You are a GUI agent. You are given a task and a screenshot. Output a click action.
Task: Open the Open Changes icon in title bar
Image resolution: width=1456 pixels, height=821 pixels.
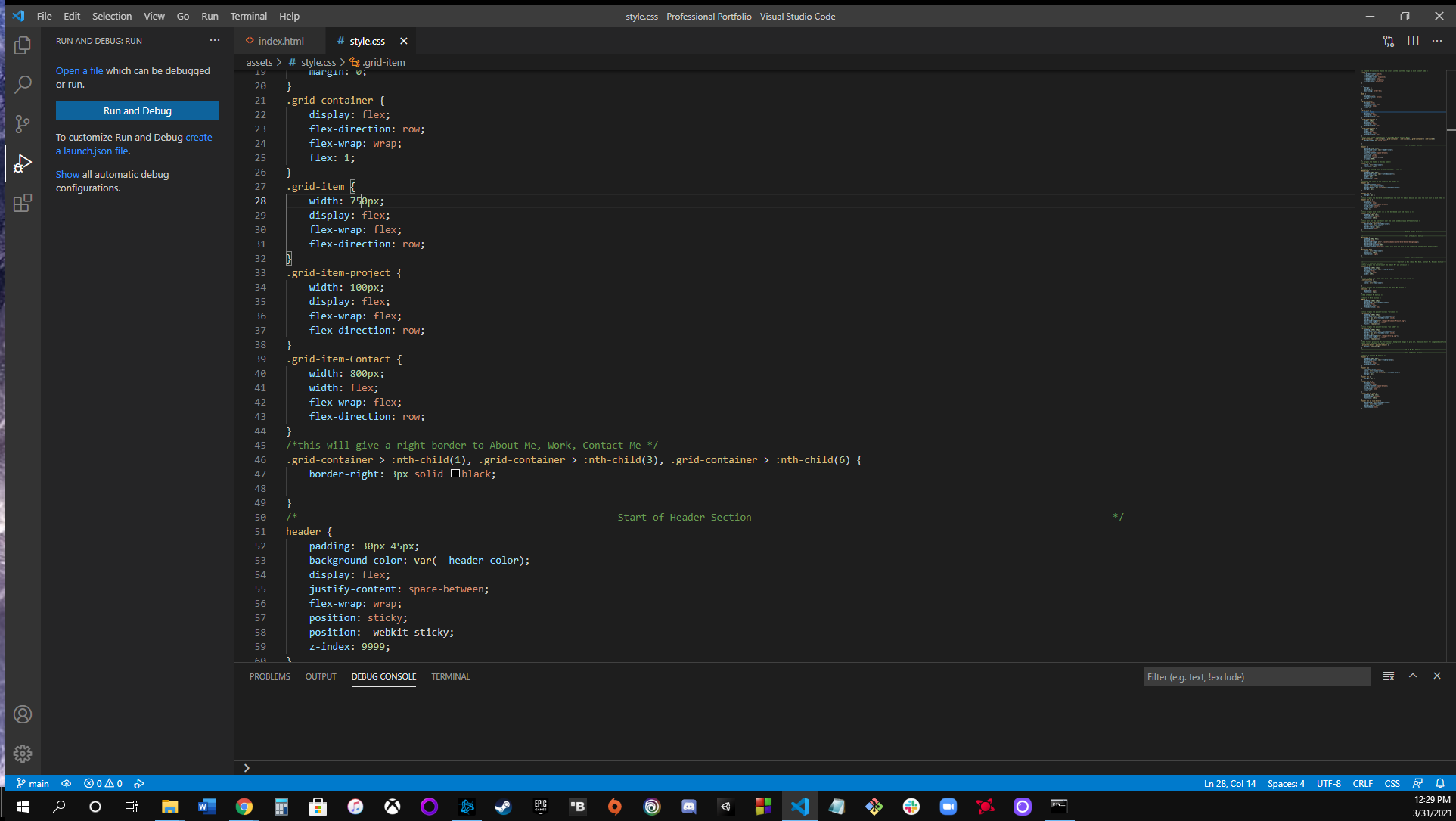(x=1389, y=41)
